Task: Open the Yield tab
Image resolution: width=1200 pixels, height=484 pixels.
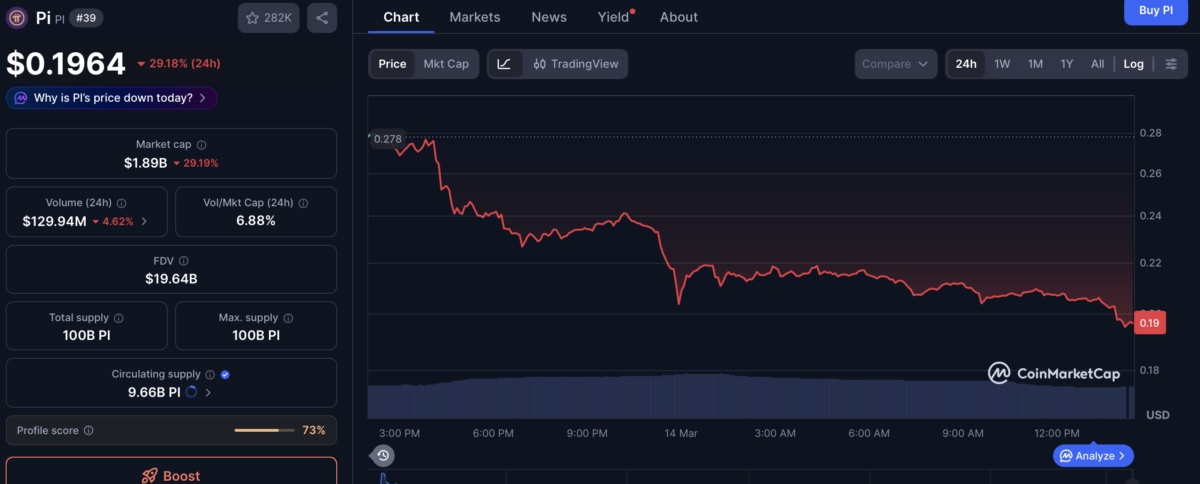Action: 615,17
